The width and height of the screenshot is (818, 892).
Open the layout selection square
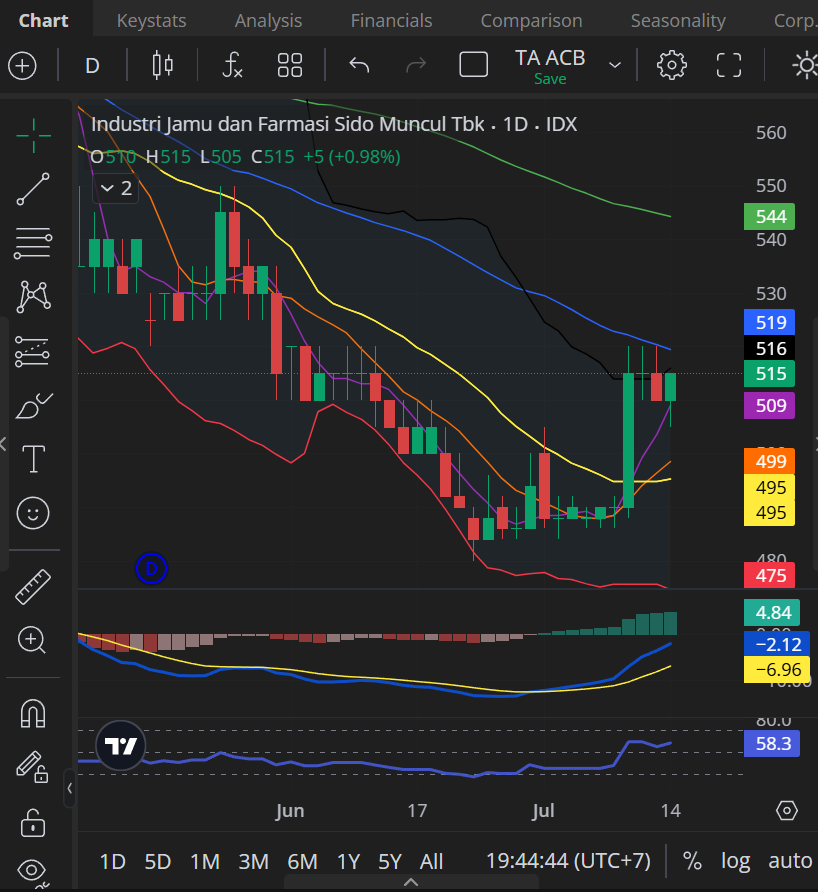(473, 65)
